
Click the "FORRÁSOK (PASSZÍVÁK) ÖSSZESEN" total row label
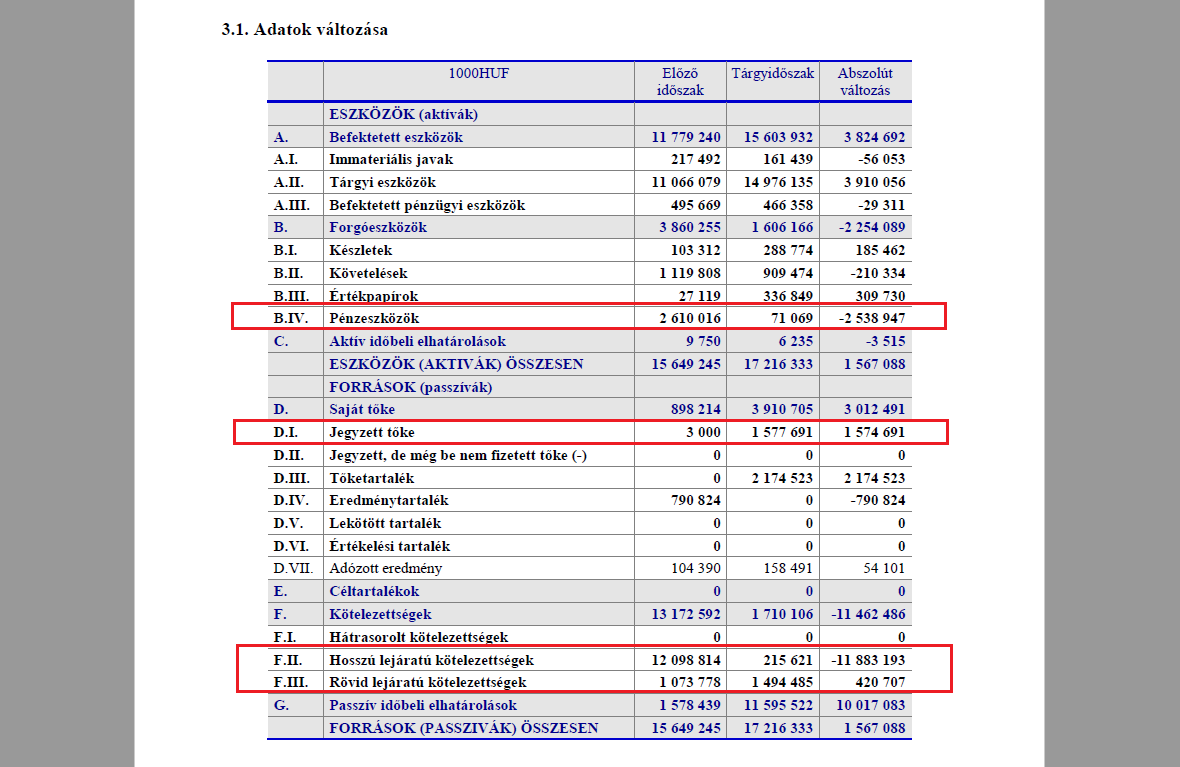coord(464,728)
